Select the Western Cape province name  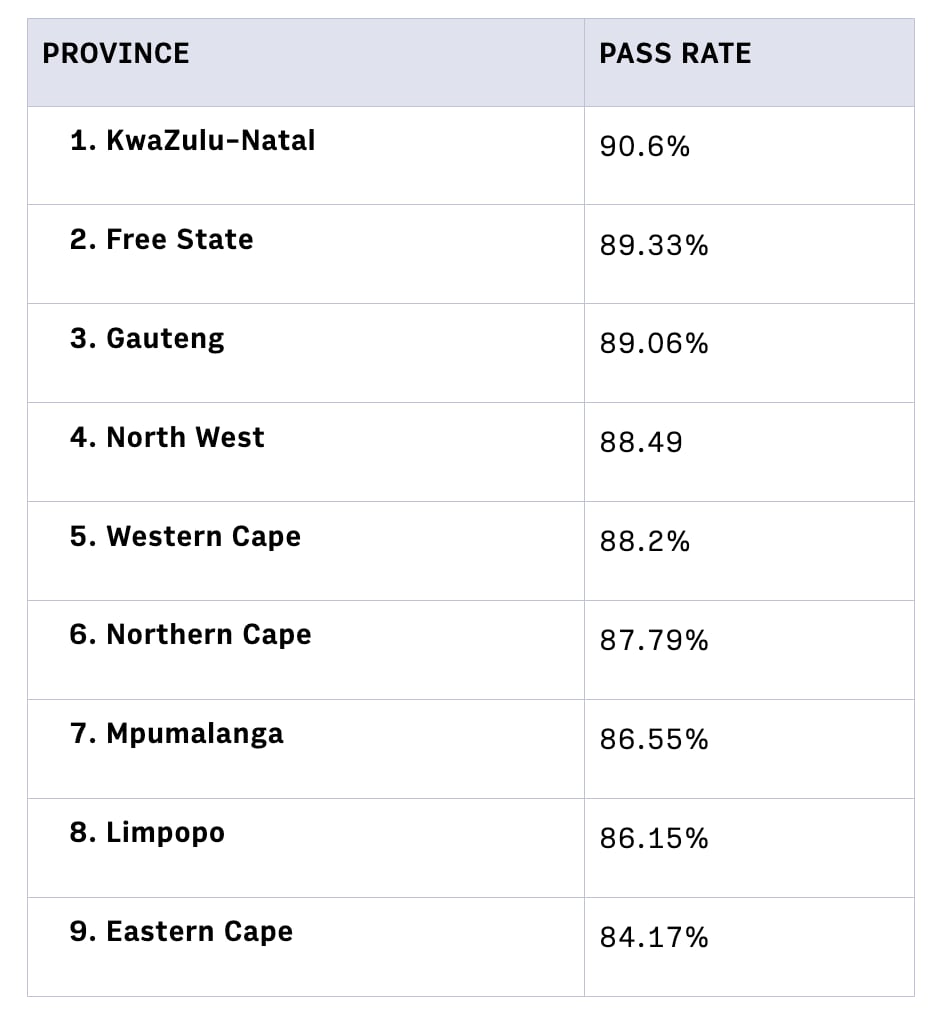point(185,537)
